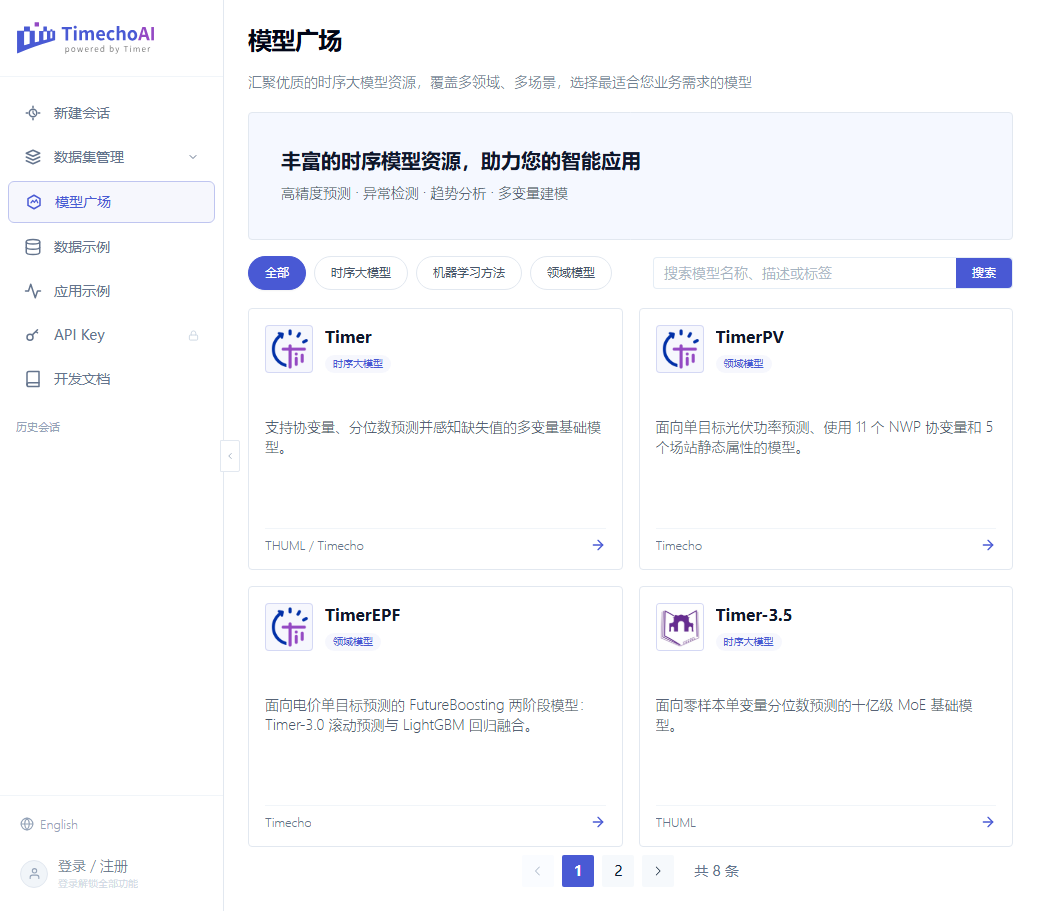Click the THUML / Timecho author text
Viewport: 1037px width, 911px height.
[x=315, y=546]
